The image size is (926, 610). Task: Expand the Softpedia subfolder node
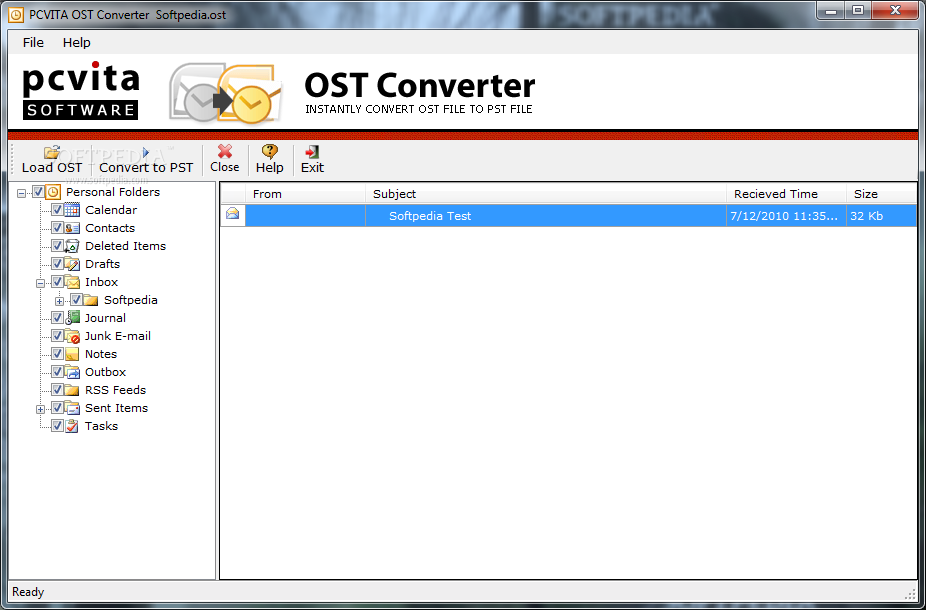coord(60,301)
